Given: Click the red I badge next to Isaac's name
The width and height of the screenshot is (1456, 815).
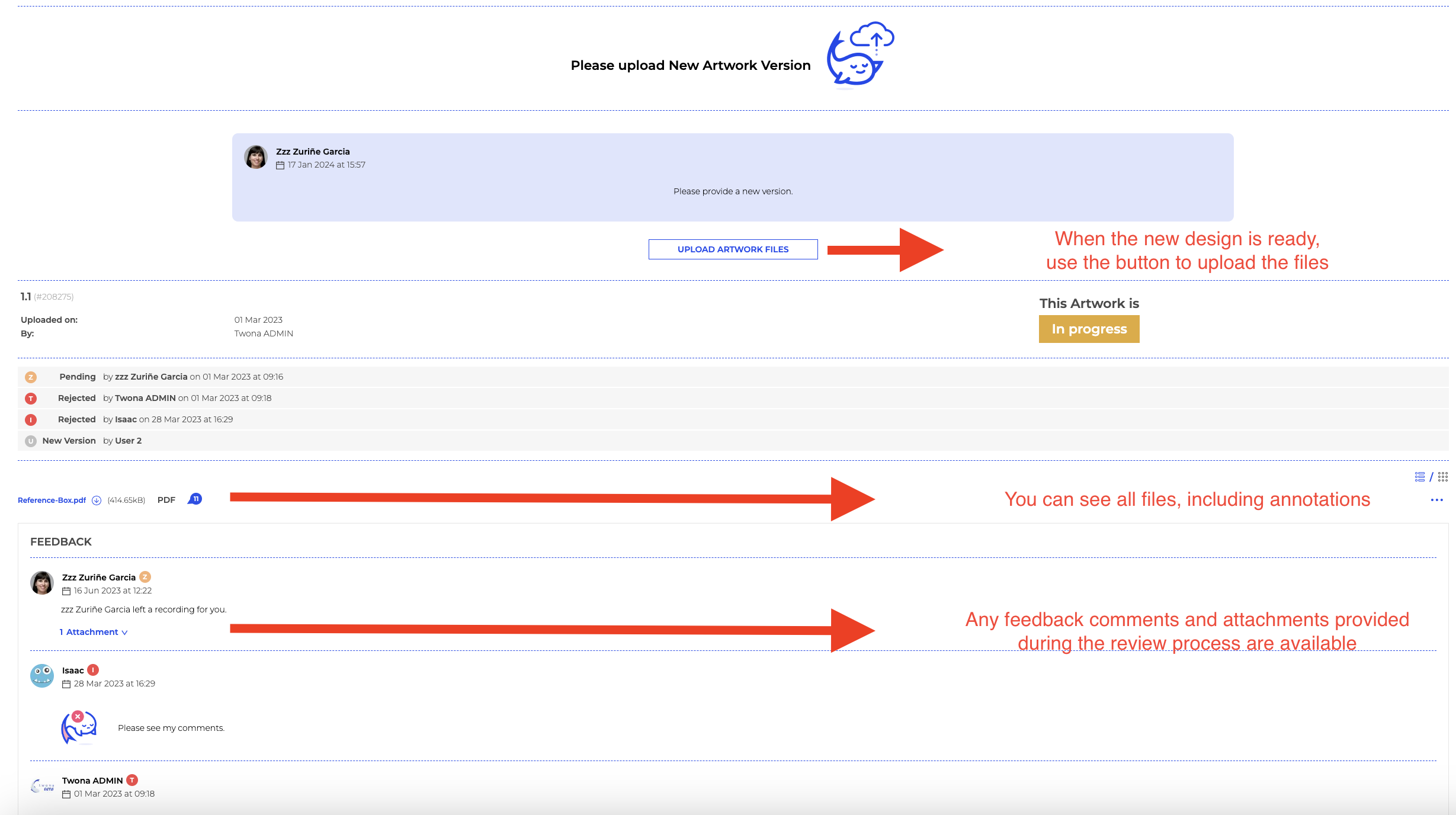Looking at the screenshot, I should [93, 670].
